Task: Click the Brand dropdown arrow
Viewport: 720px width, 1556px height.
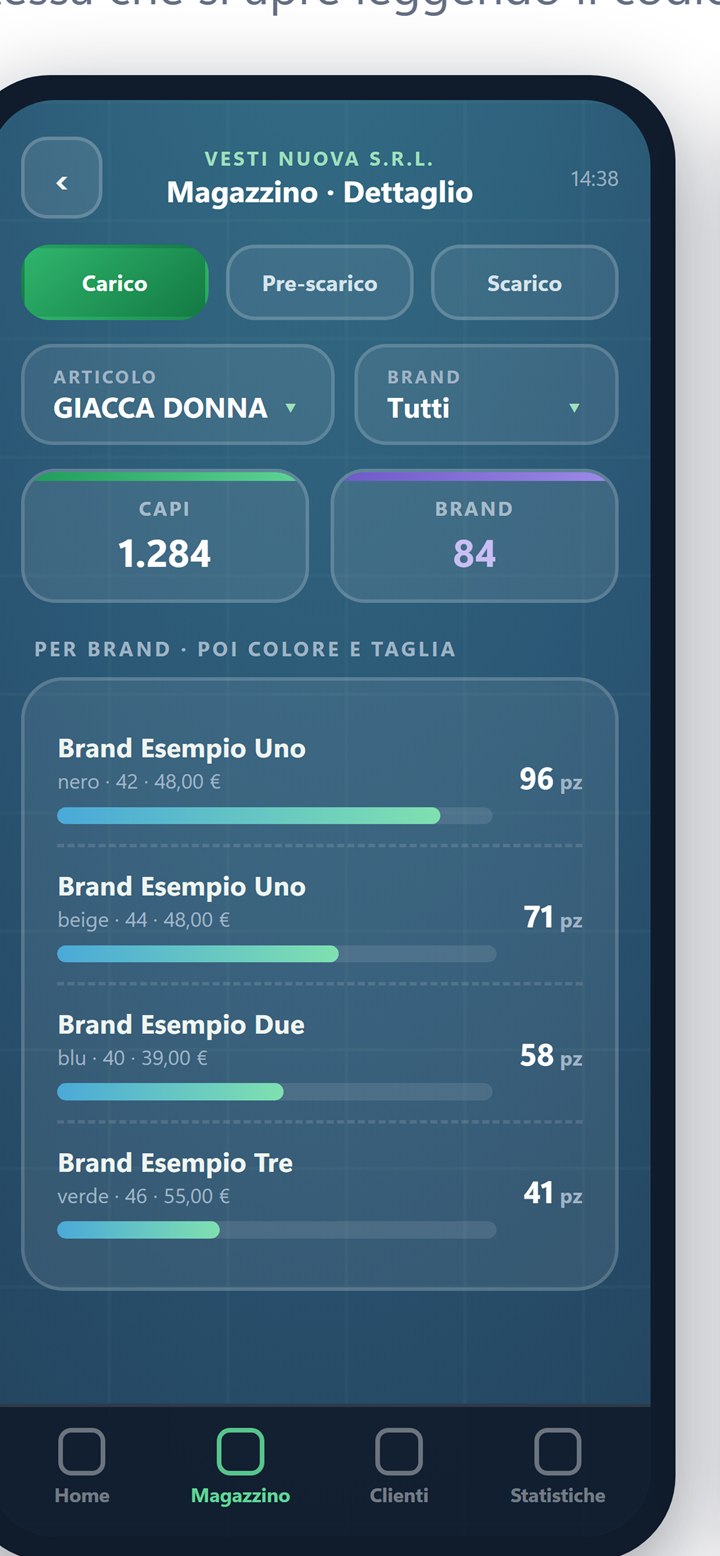Action: [574, 408]
